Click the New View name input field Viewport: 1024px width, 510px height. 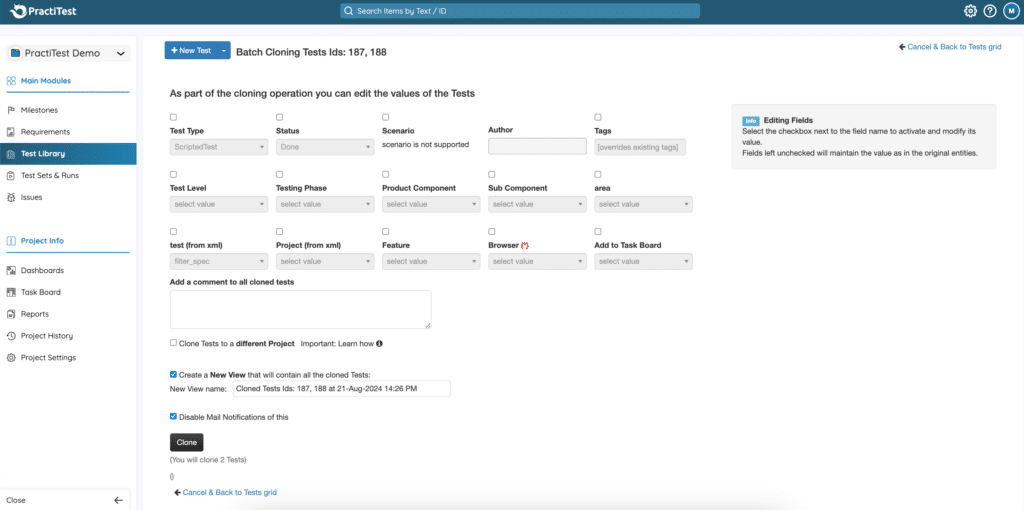pyautogui.click(x=342, y=389)
